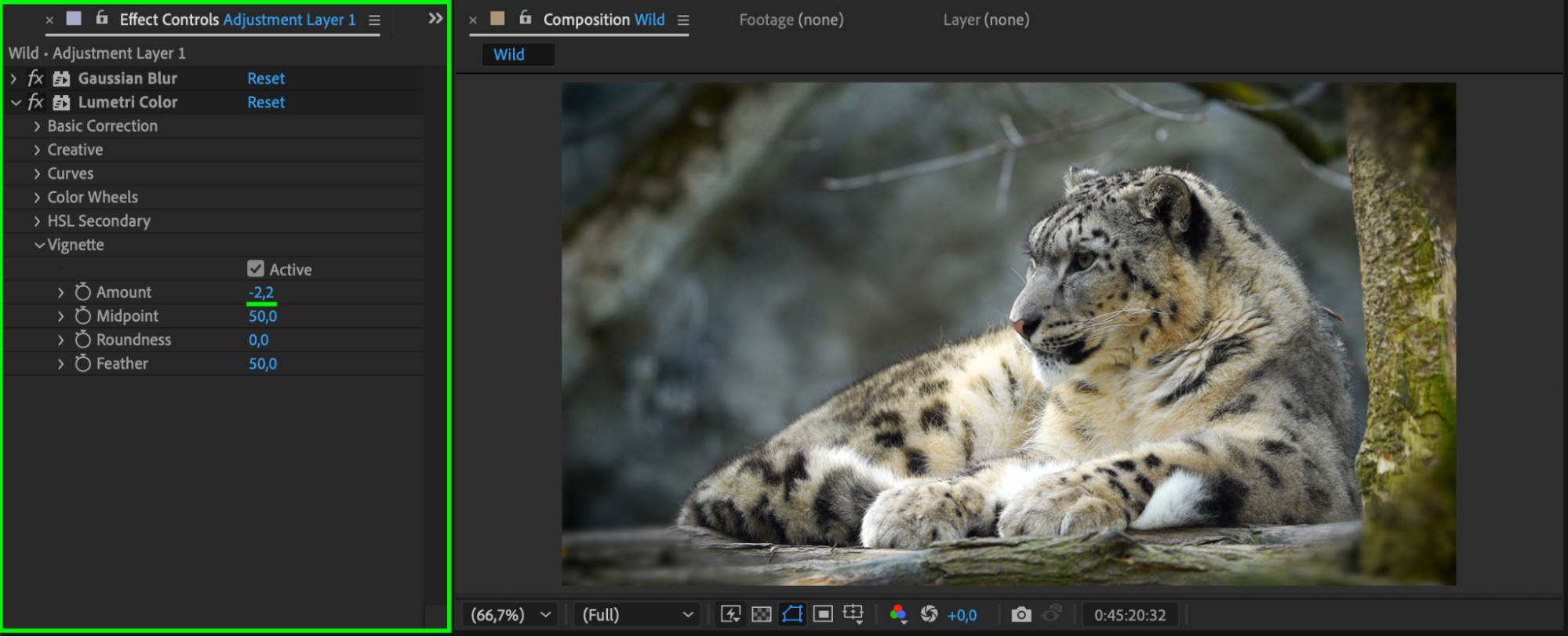Open the Full resolution dropdown
The image size is (1568, 637).
point(637,615)
